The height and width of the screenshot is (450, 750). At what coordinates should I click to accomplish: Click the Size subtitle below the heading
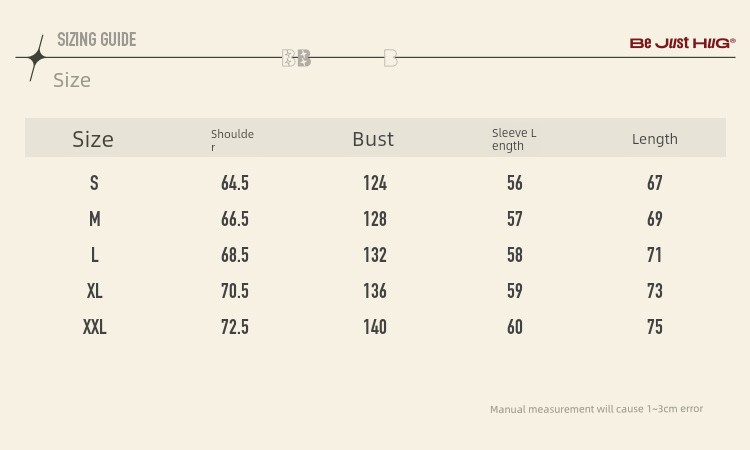point(72,80)
